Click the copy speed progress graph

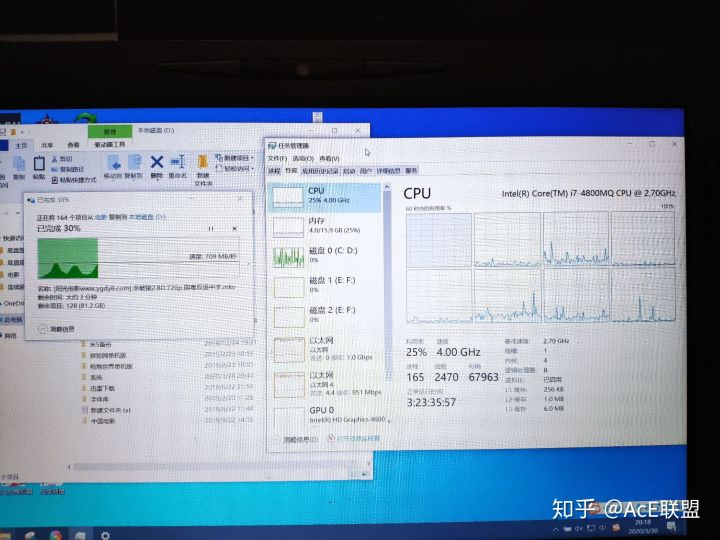[138, 258]
